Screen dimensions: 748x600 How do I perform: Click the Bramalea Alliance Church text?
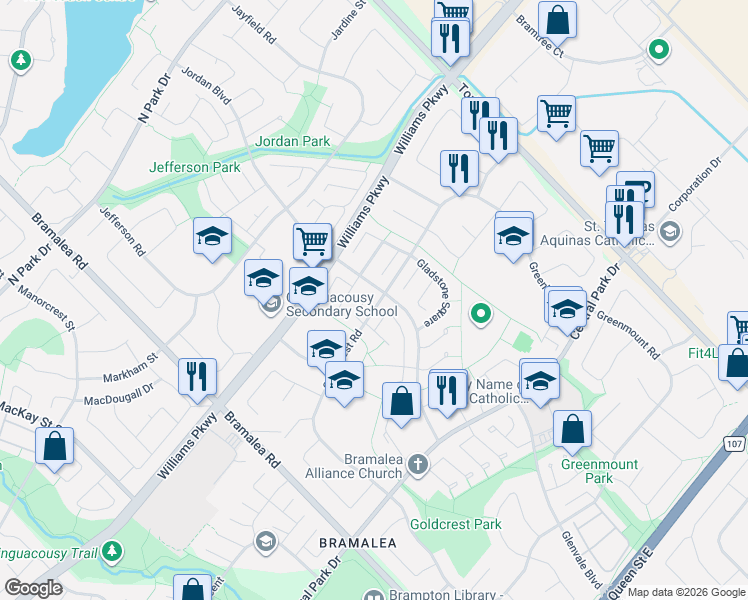354,466
